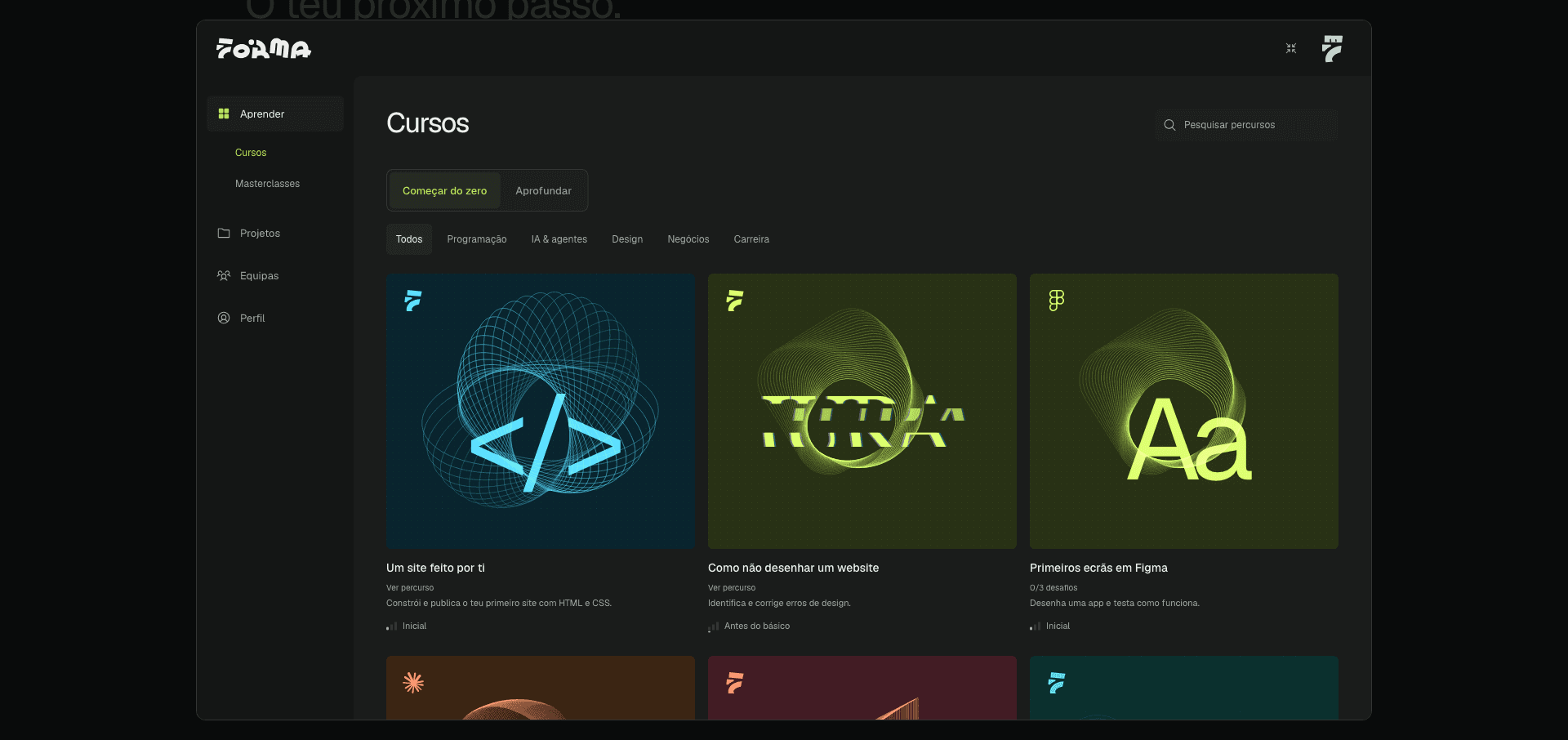1568x740 pixels.
Task: Click the search magnifier icon
Action: click(x=1169, y=125)
